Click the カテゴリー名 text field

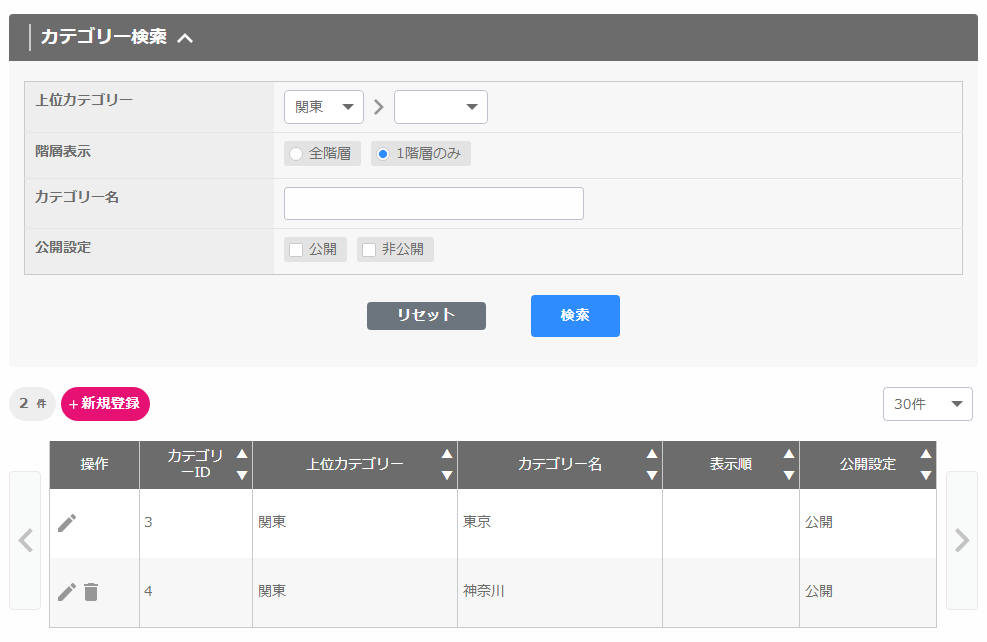click(434, 203)
